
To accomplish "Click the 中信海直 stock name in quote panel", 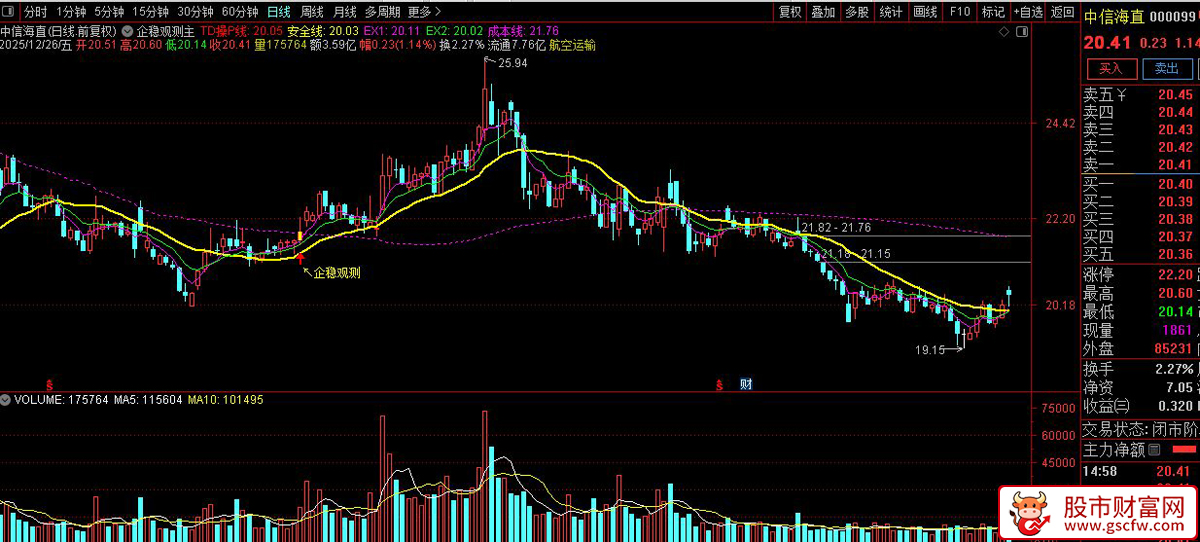I will [x=1113, y=16].
